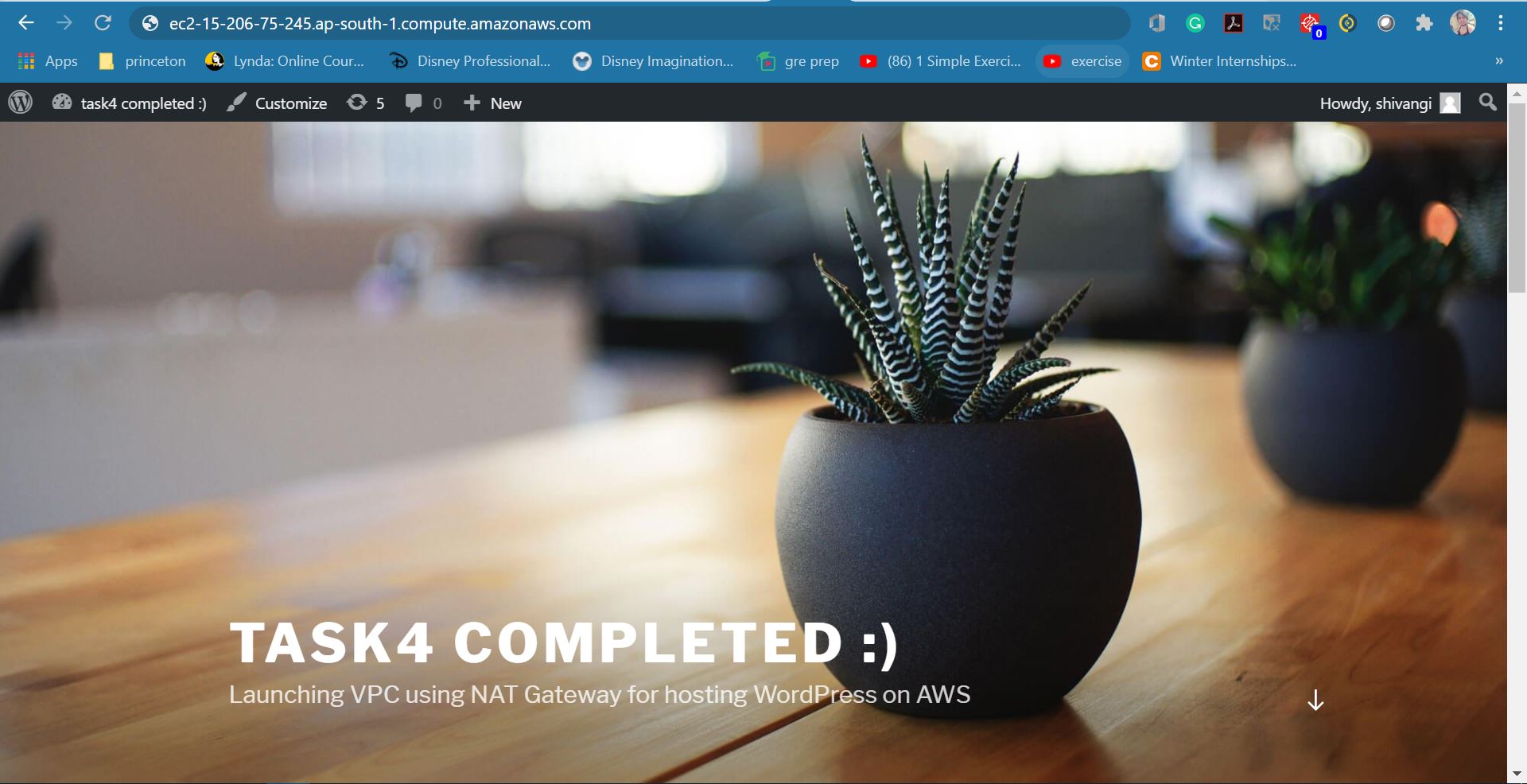1527x784 pixels.
Task: Open the 1 Simple Exercise YouTube bookmark
Action: click(x=940, y=61)
